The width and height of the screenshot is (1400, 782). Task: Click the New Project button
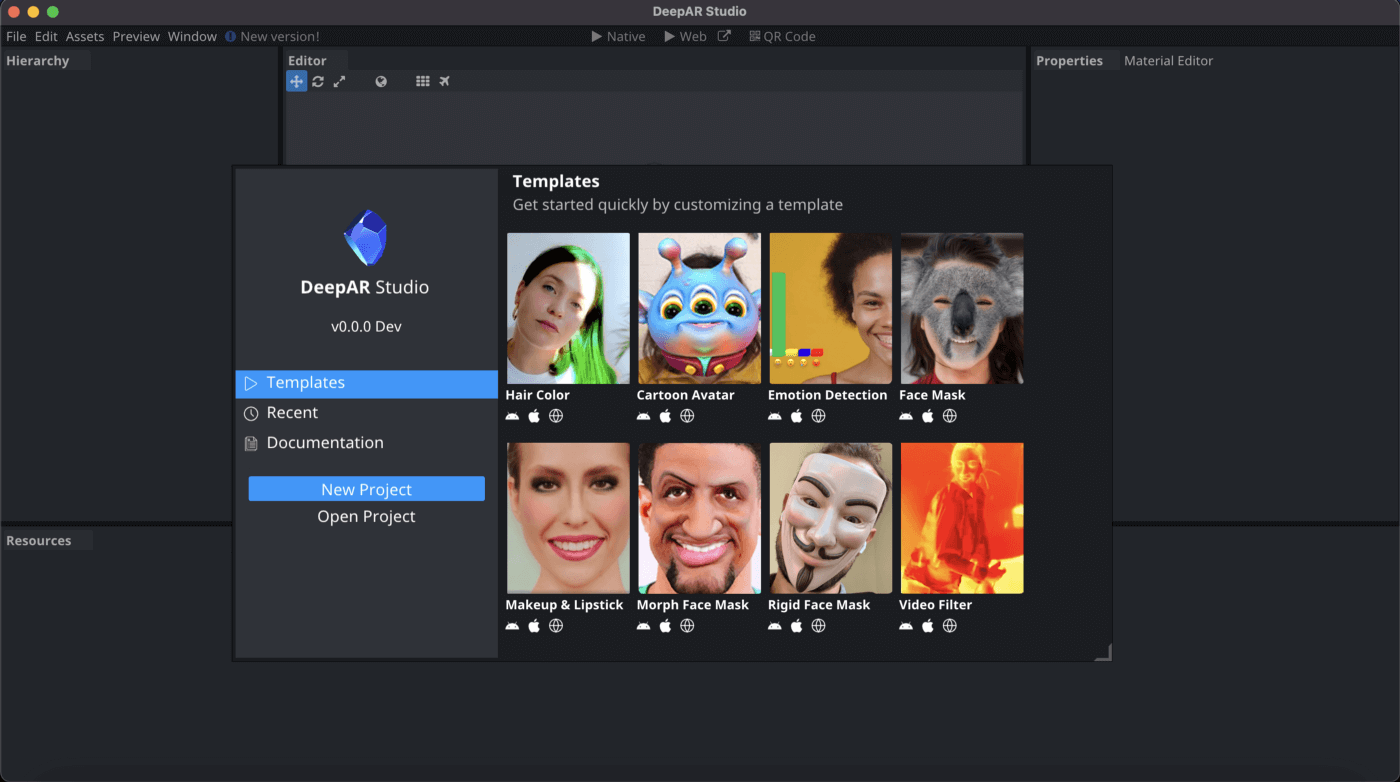(366, 489)
